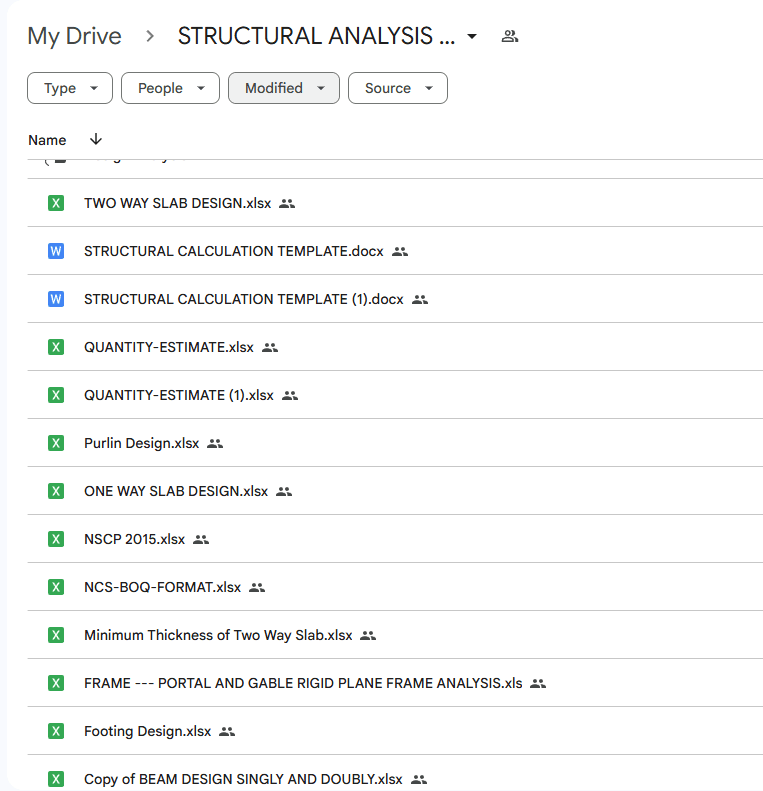Screen dimensions: 763x791
Task: Select Minimum Thickness of Two Way Slab.xlsx
Action: pos(218,635)
